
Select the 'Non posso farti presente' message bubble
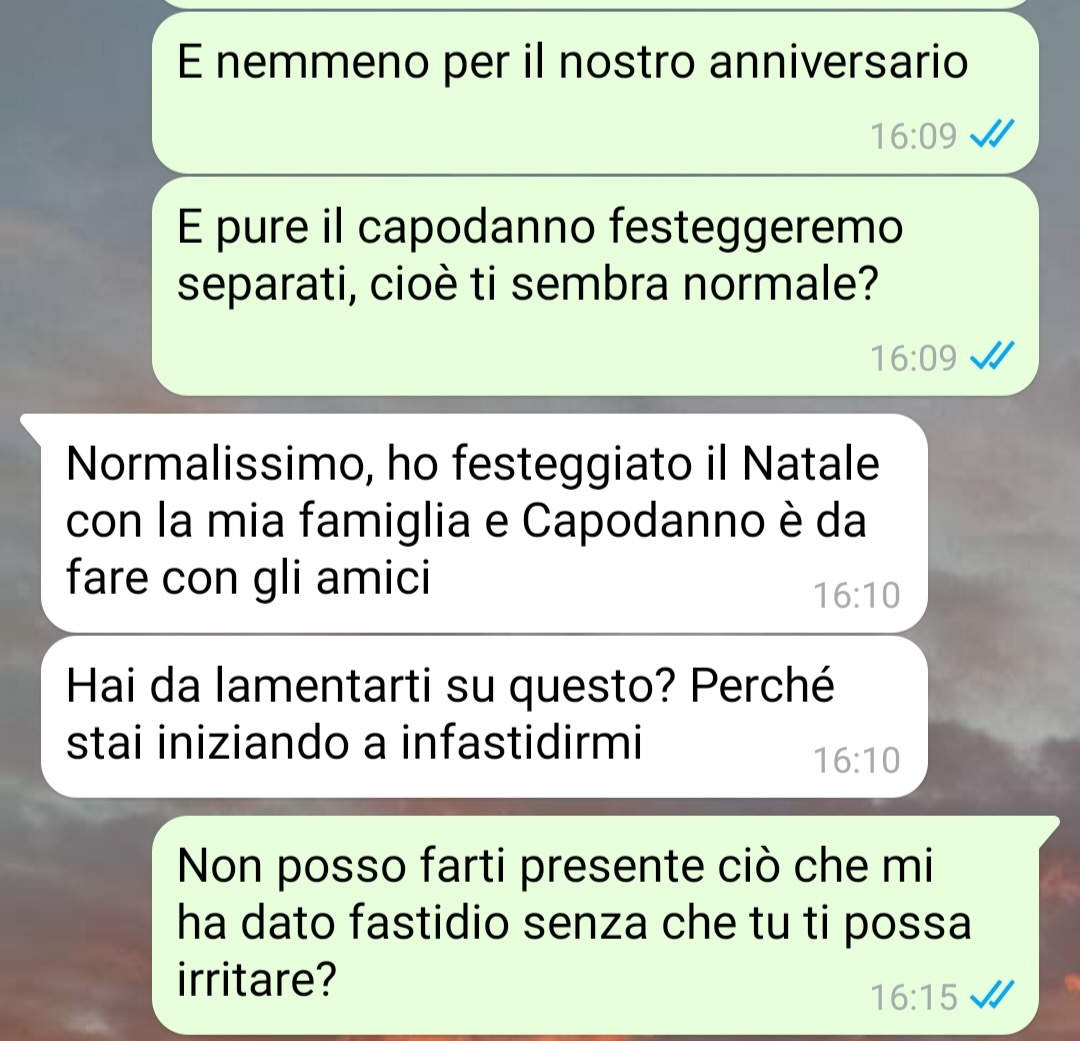[x=595, y=925]
